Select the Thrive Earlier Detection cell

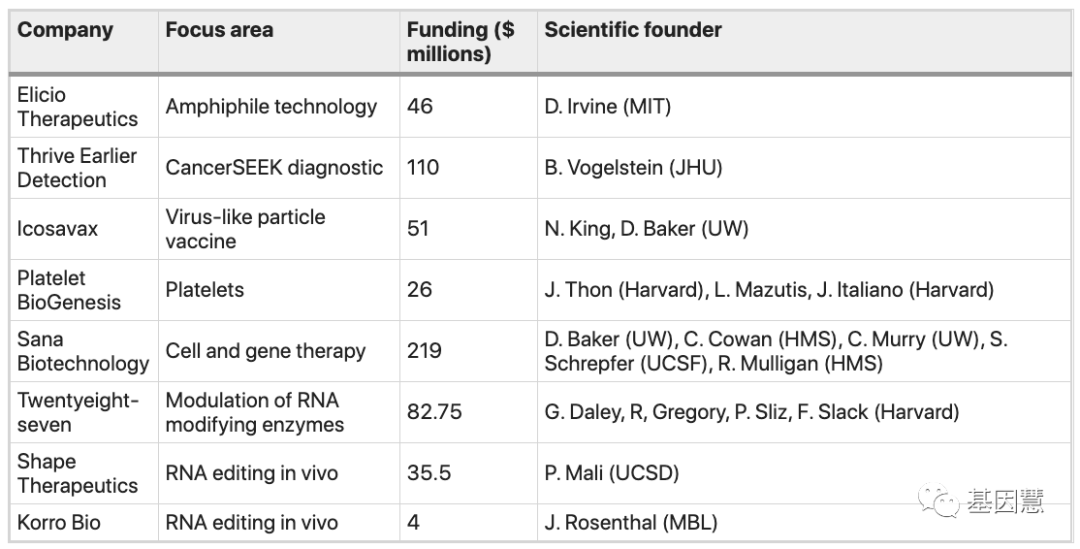pos(77,168)
